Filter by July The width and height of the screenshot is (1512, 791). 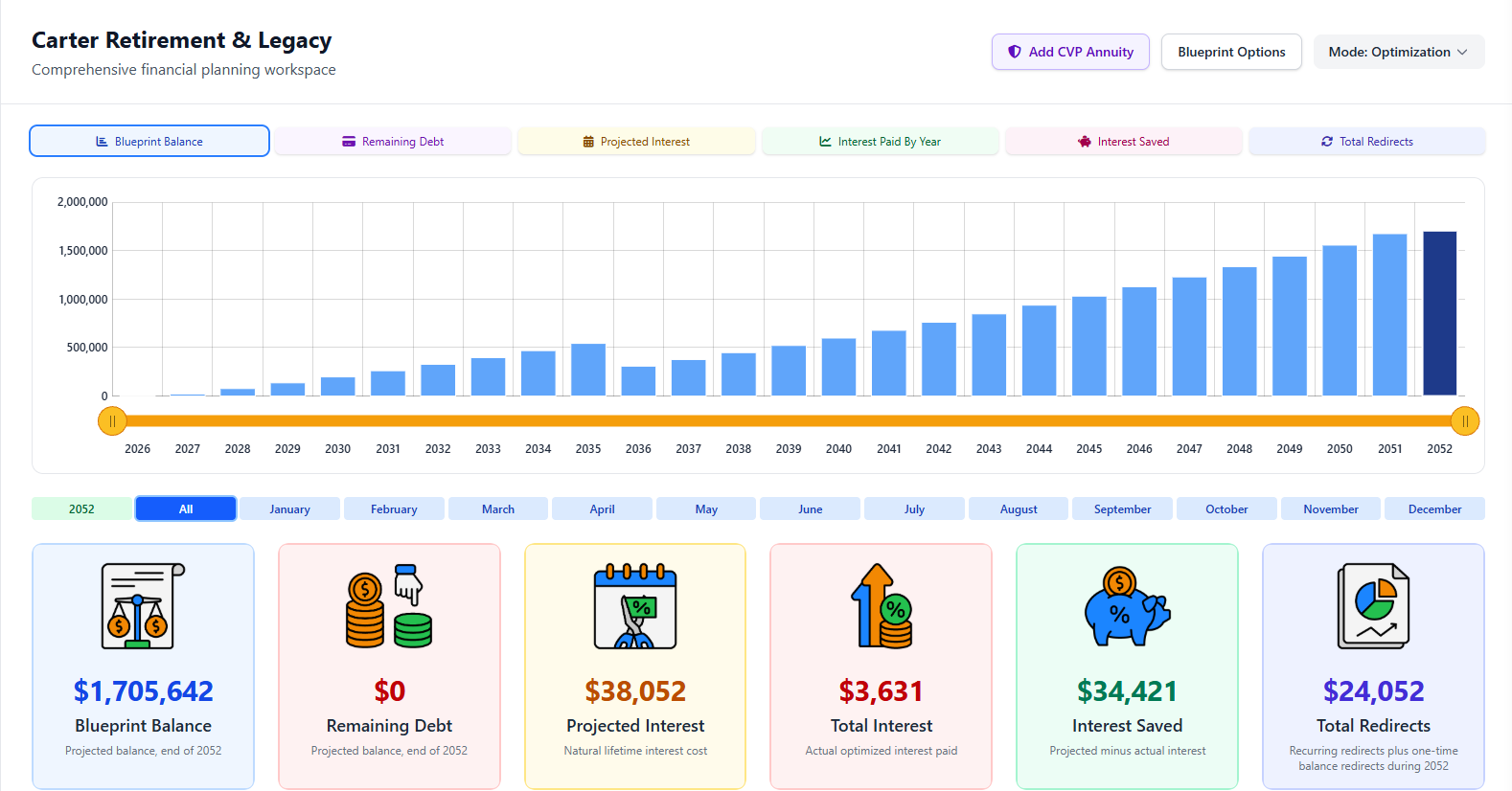[x=914, y=508]
